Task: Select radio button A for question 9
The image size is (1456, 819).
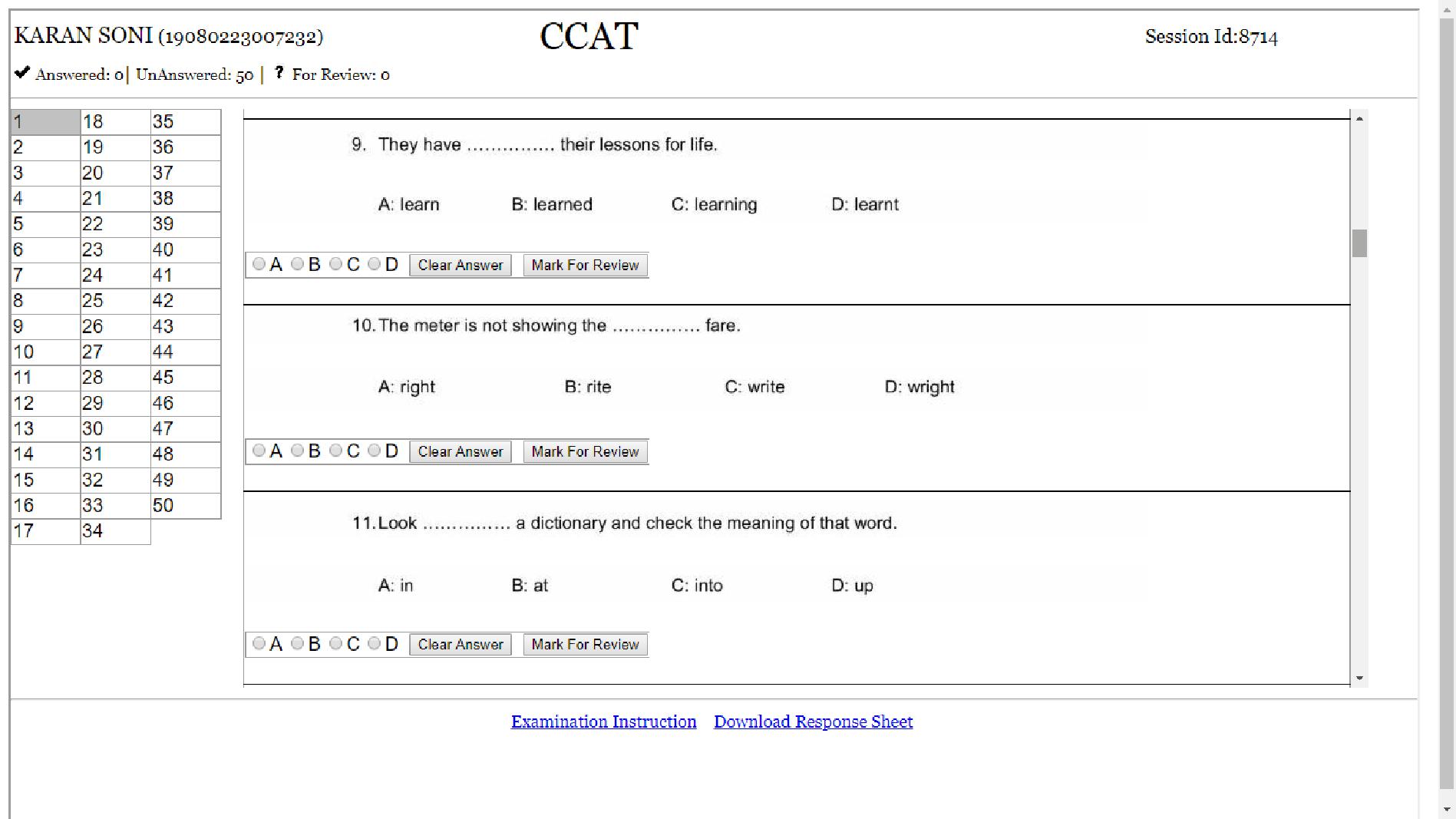Action: pos(259,264)
